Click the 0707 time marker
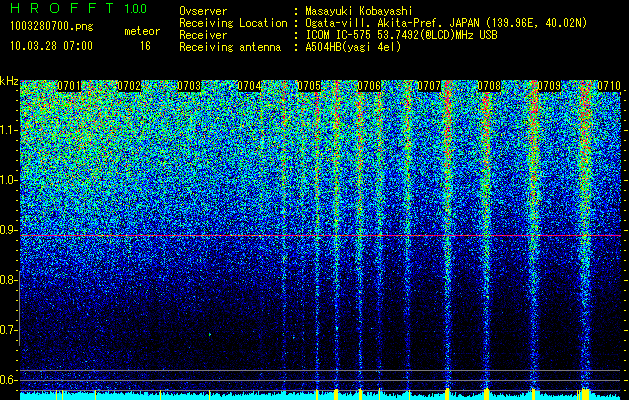The width and height of the screenshot is (629, 400). (429, 86)
